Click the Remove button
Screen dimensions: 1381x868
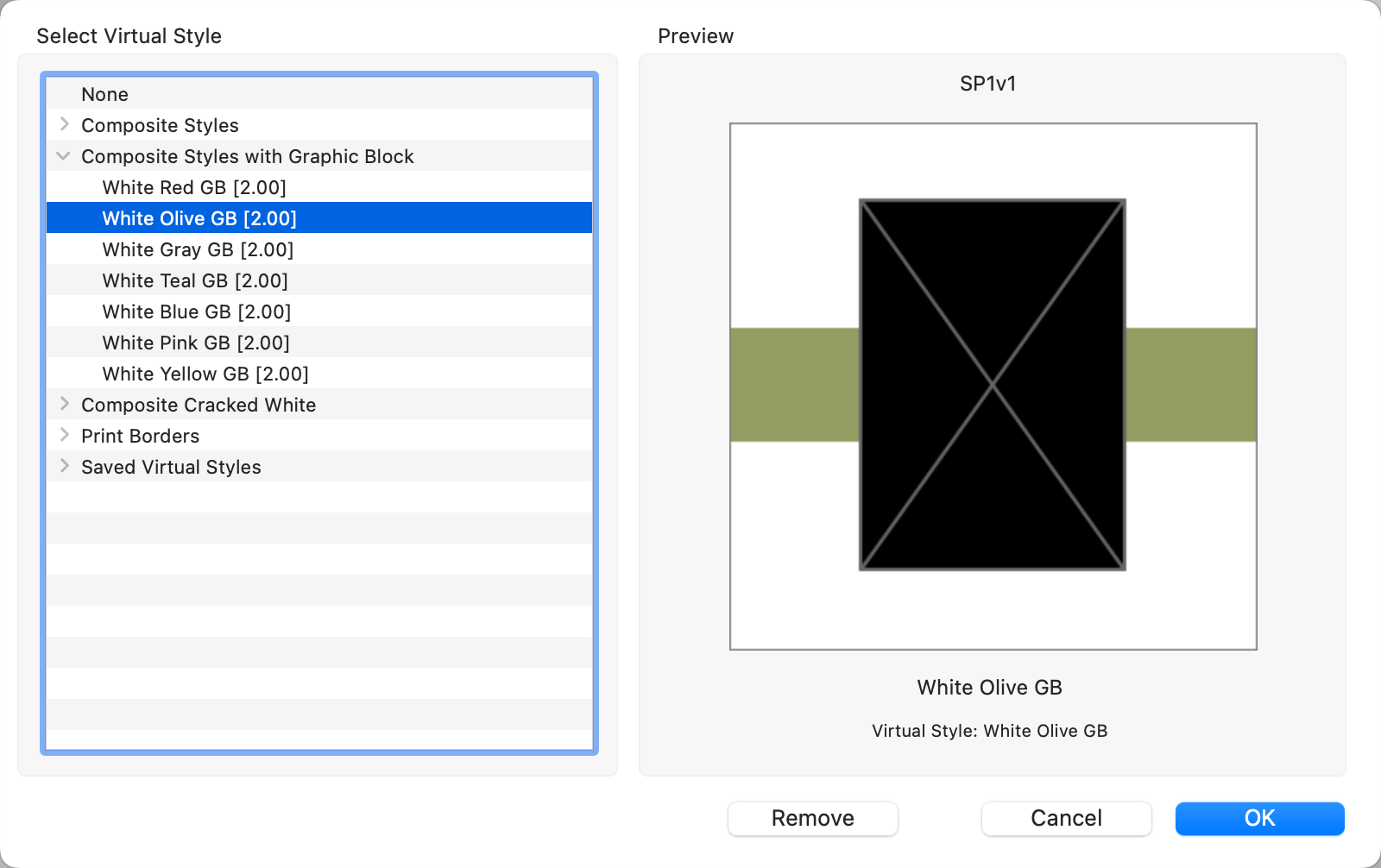pos(812,818)
